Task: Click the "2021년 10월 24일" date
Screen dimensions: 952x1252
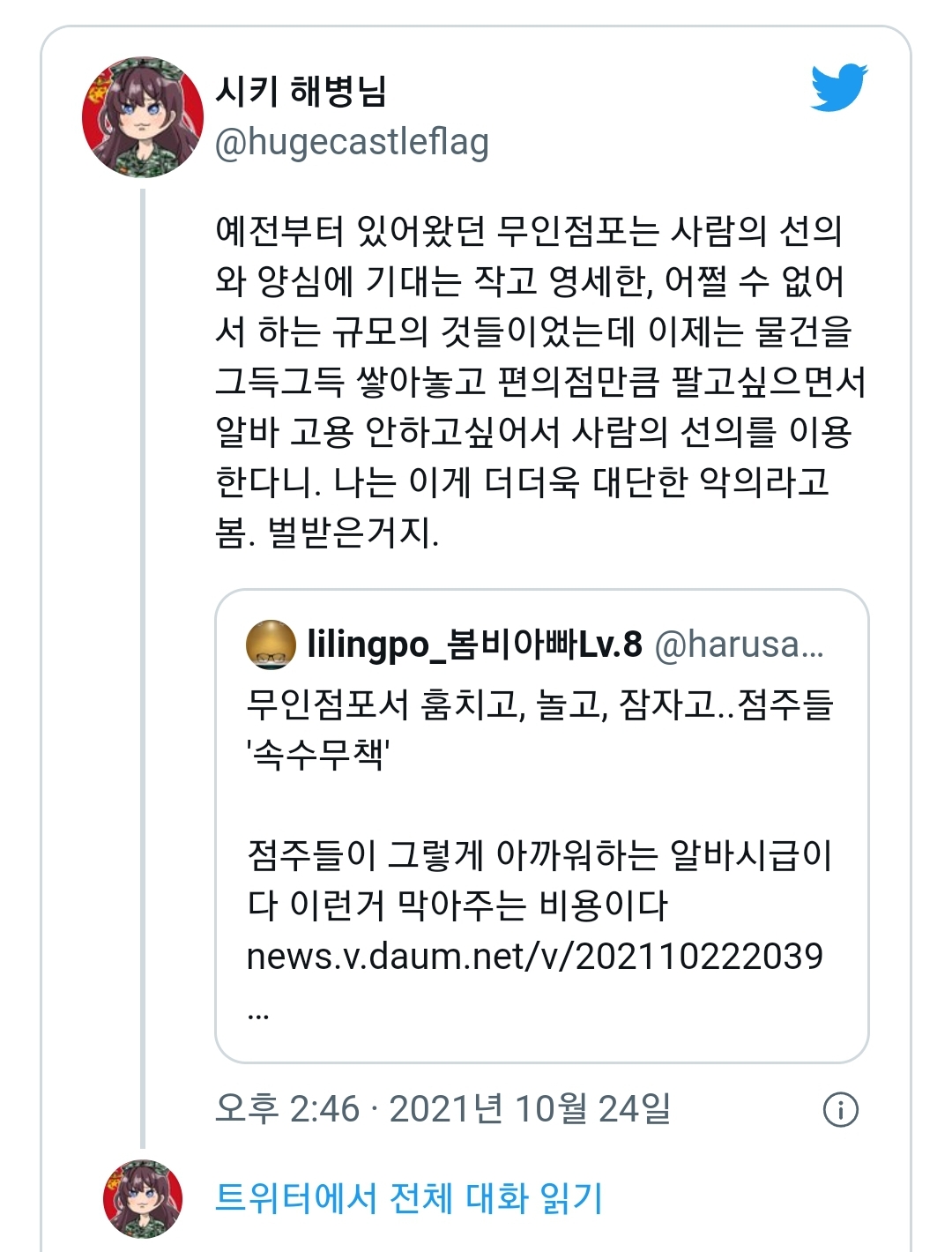Action: point(530,1108)
